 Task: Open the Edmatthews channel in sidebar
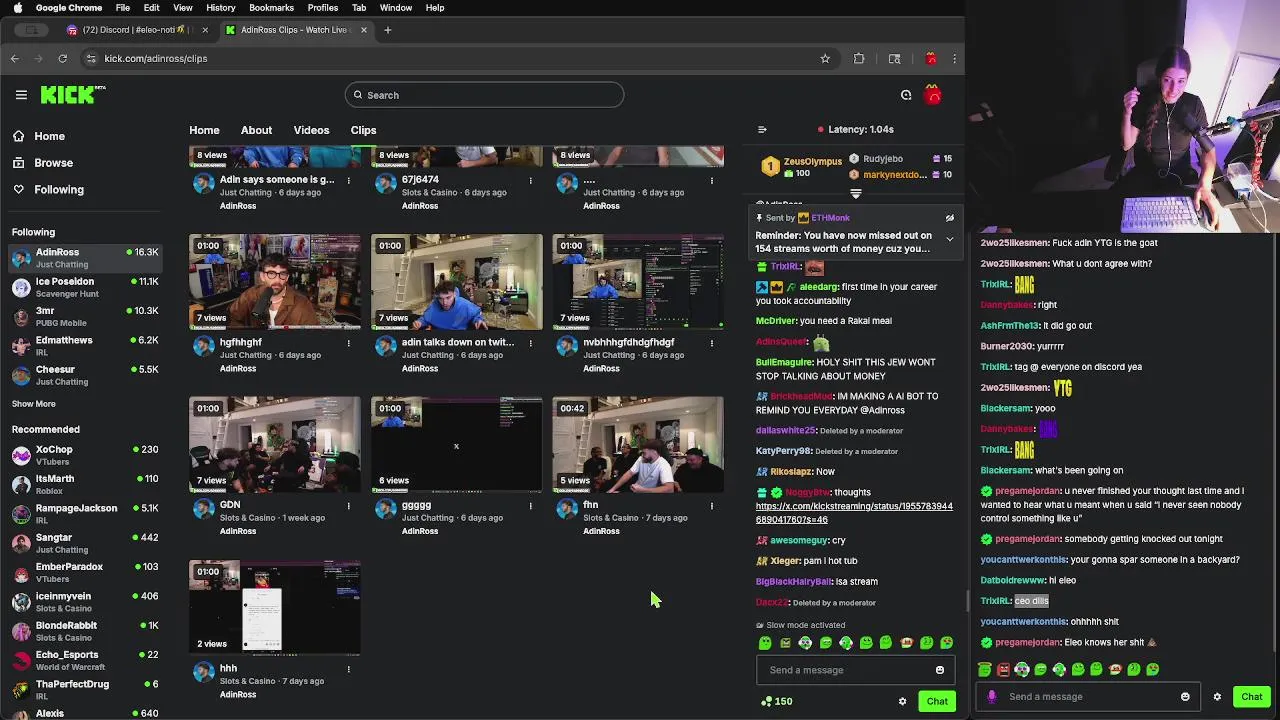(x=86, y=346)
